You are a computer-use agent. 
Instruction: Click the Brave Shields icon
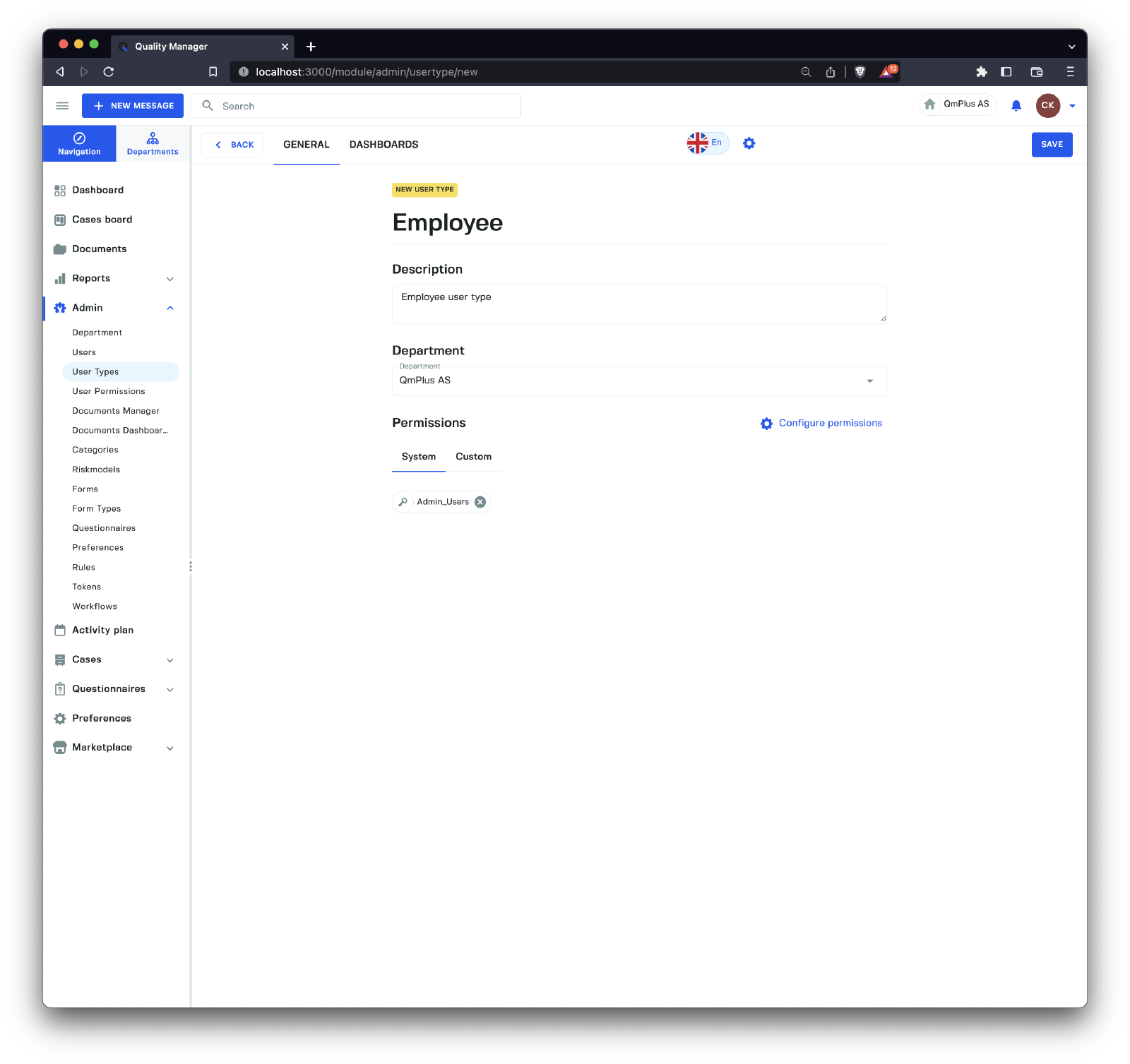(x=860, y=72)
